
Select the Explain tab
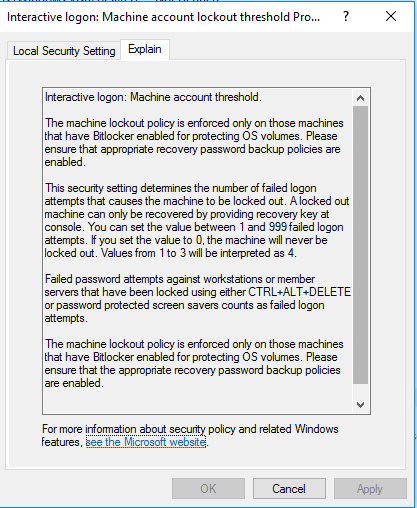(145, 49)
